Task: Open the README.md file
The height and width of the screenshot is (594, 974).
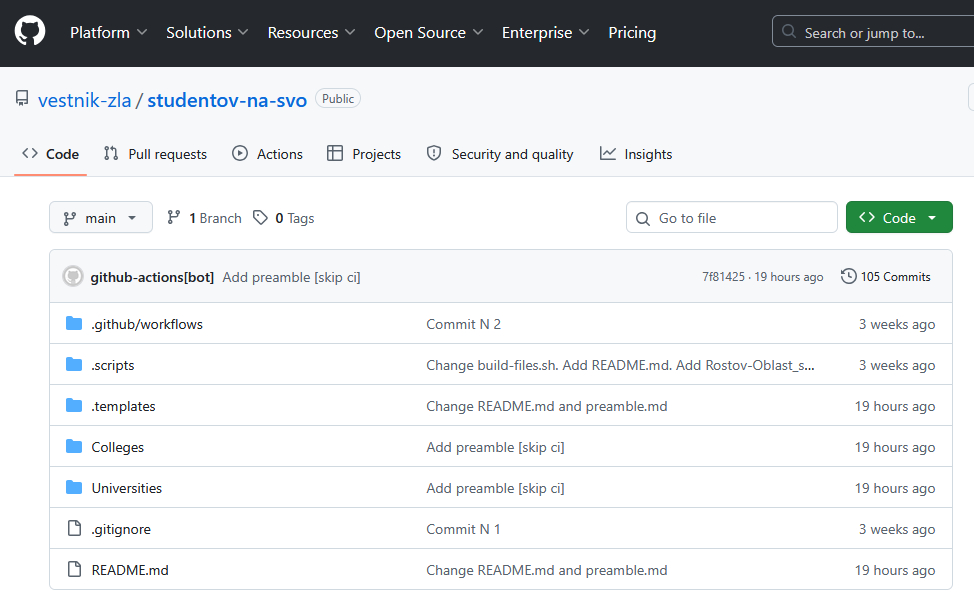Action: [130, 570]
